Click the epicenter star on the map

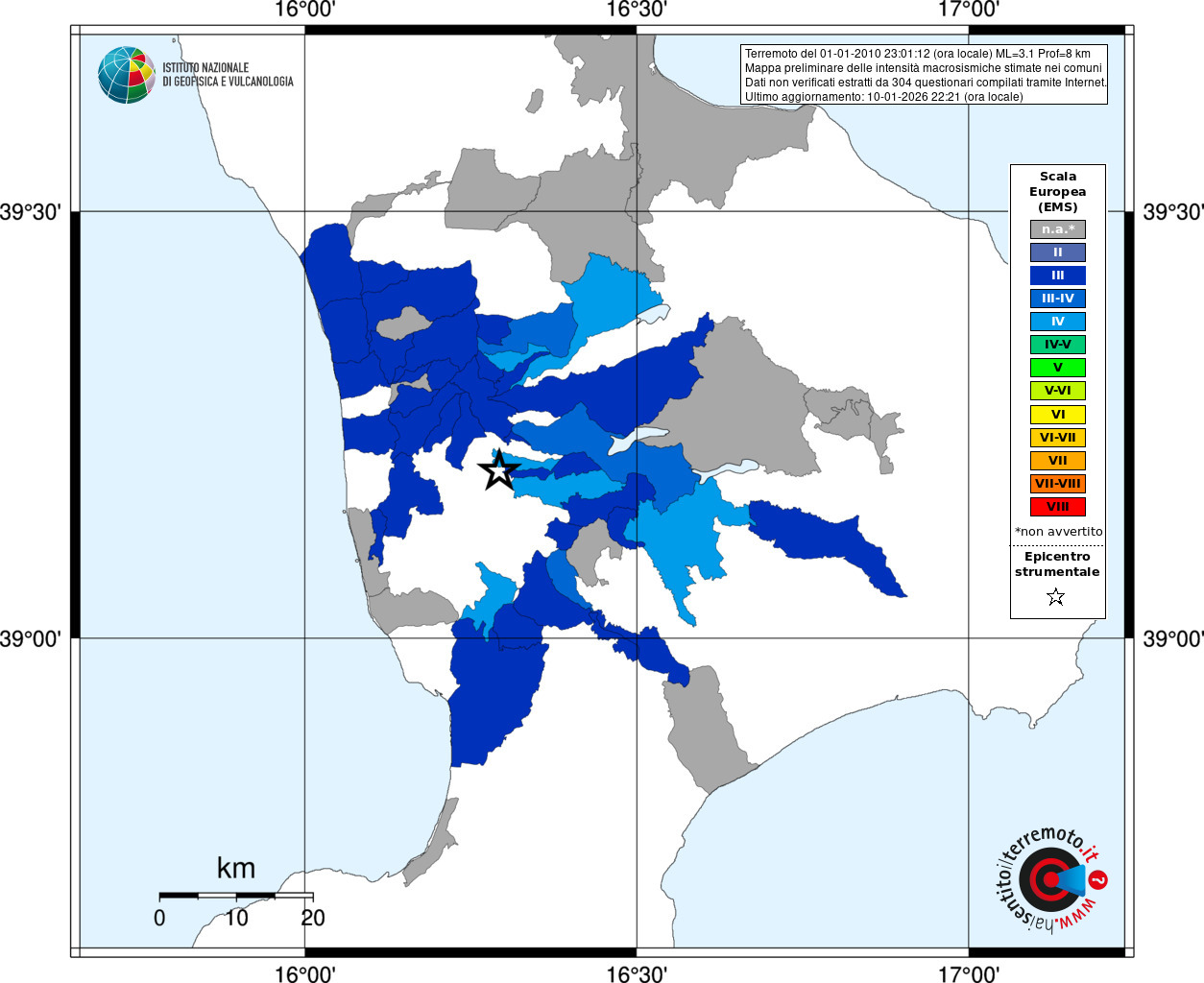[499, 470]
